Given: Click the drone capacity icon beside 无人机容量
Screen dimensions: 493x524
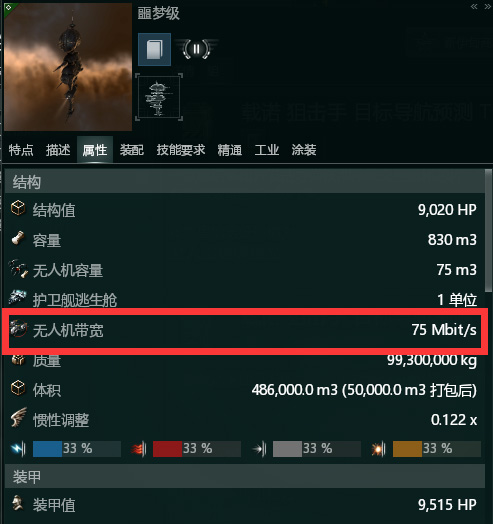Looking at the screenshot, I should tap(18, 269).
